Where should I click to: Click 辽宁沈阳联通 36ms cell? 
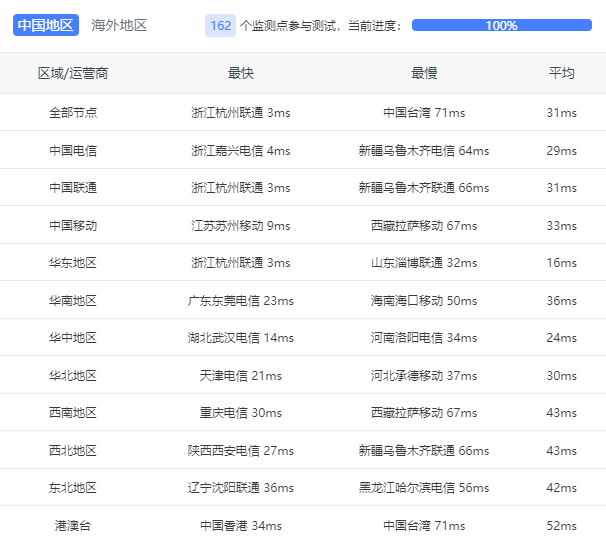[x=240, y=487]
